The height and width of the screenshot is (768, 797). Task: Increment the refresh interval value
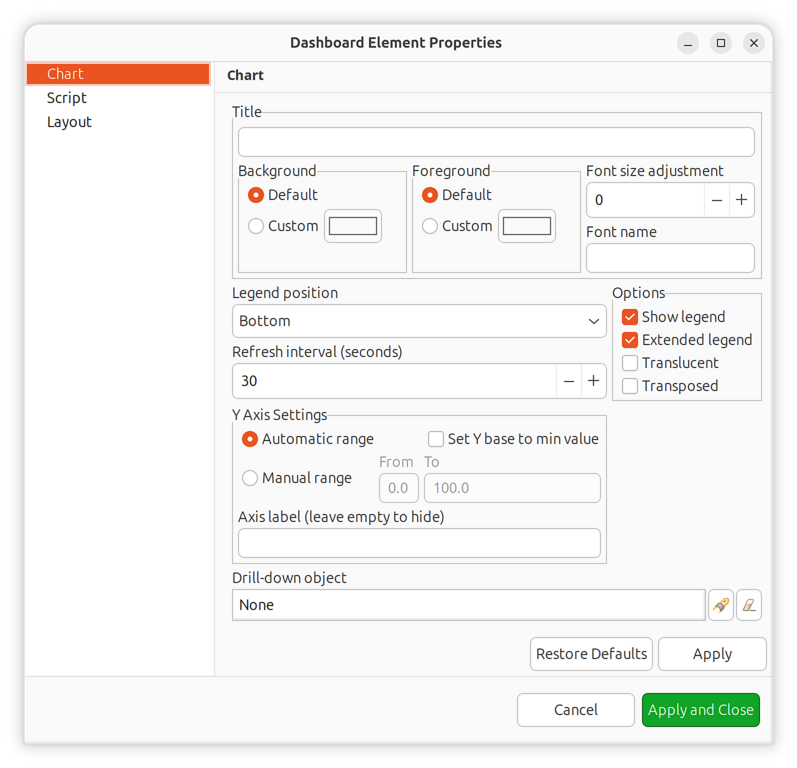pos(593,381)
